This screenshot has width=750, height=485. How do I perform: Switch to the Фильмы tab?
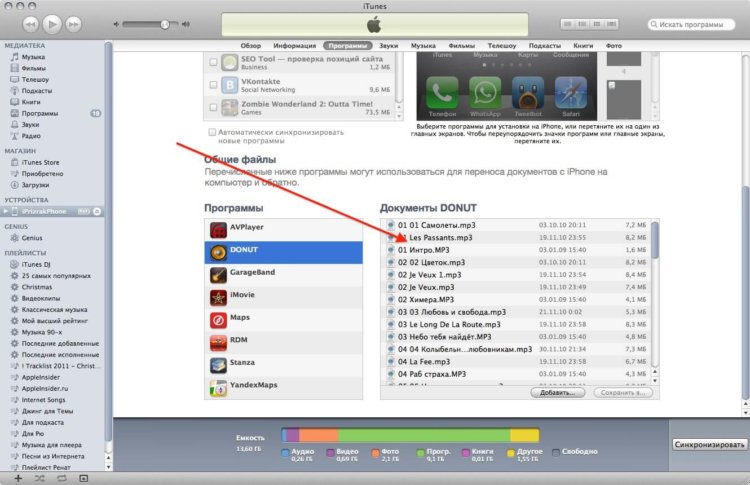tap(462, 46)
